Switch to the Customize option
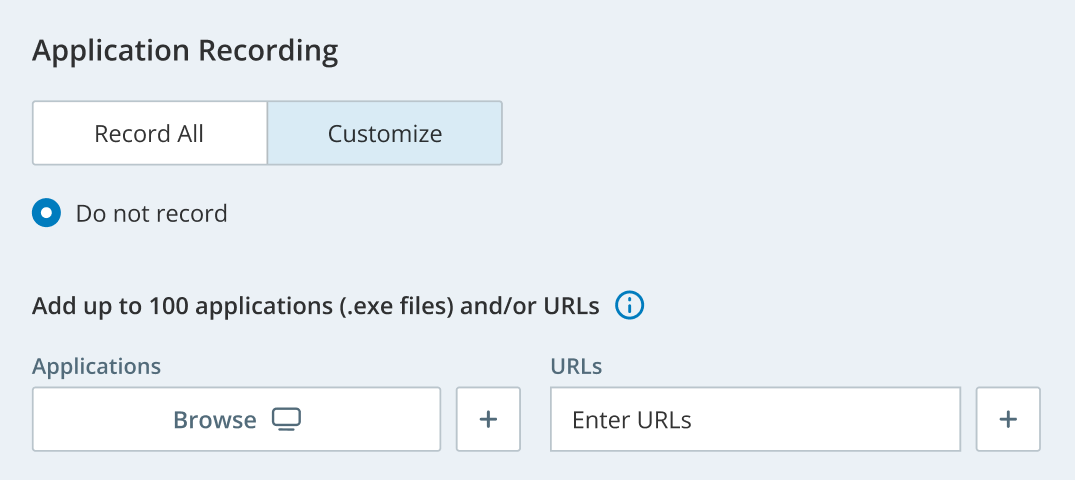Viewport: 1075px width, 480px height. (x=385, y=133)
